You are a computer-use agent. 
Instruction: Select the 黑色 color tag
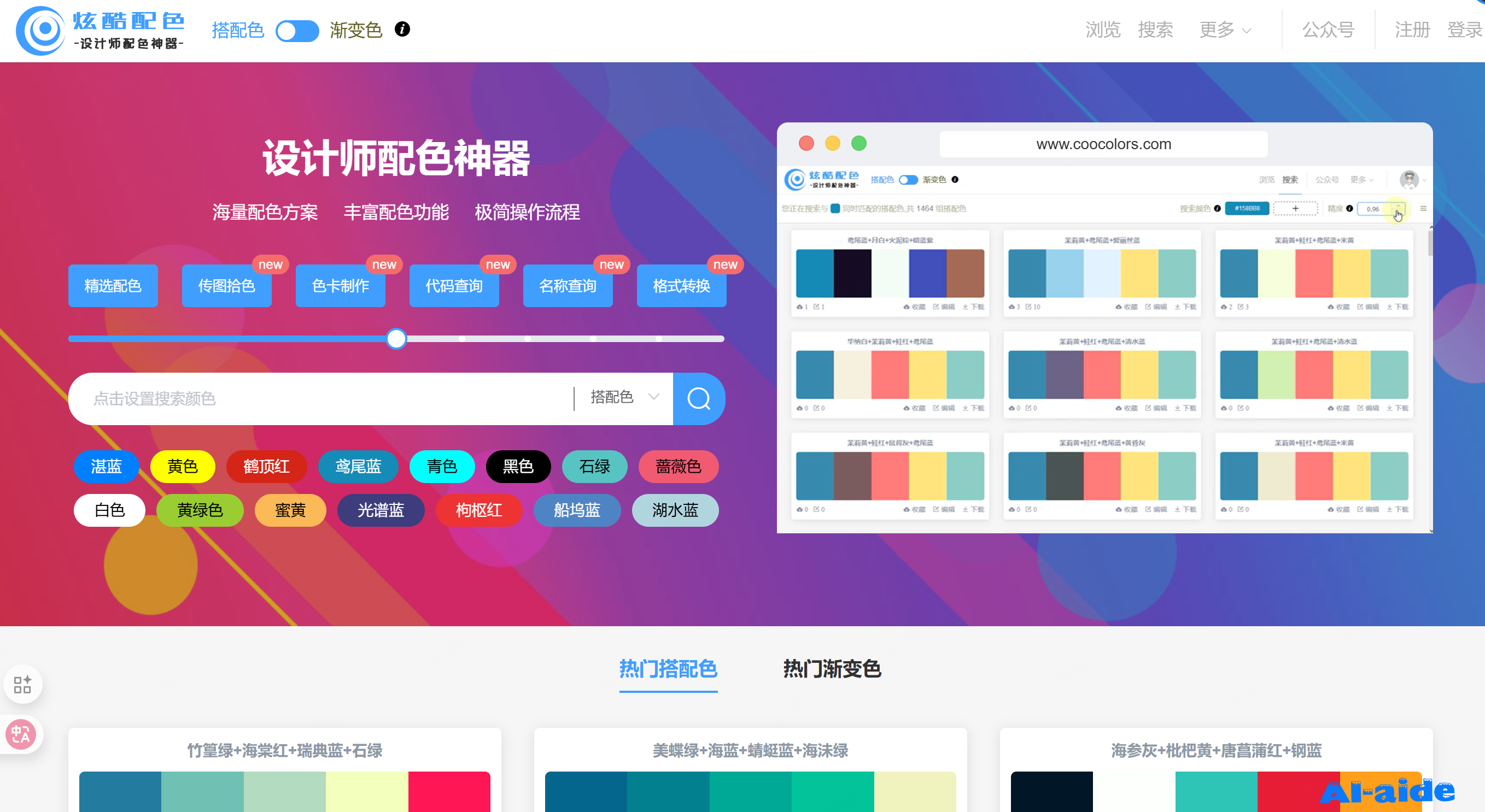[518, 466]
